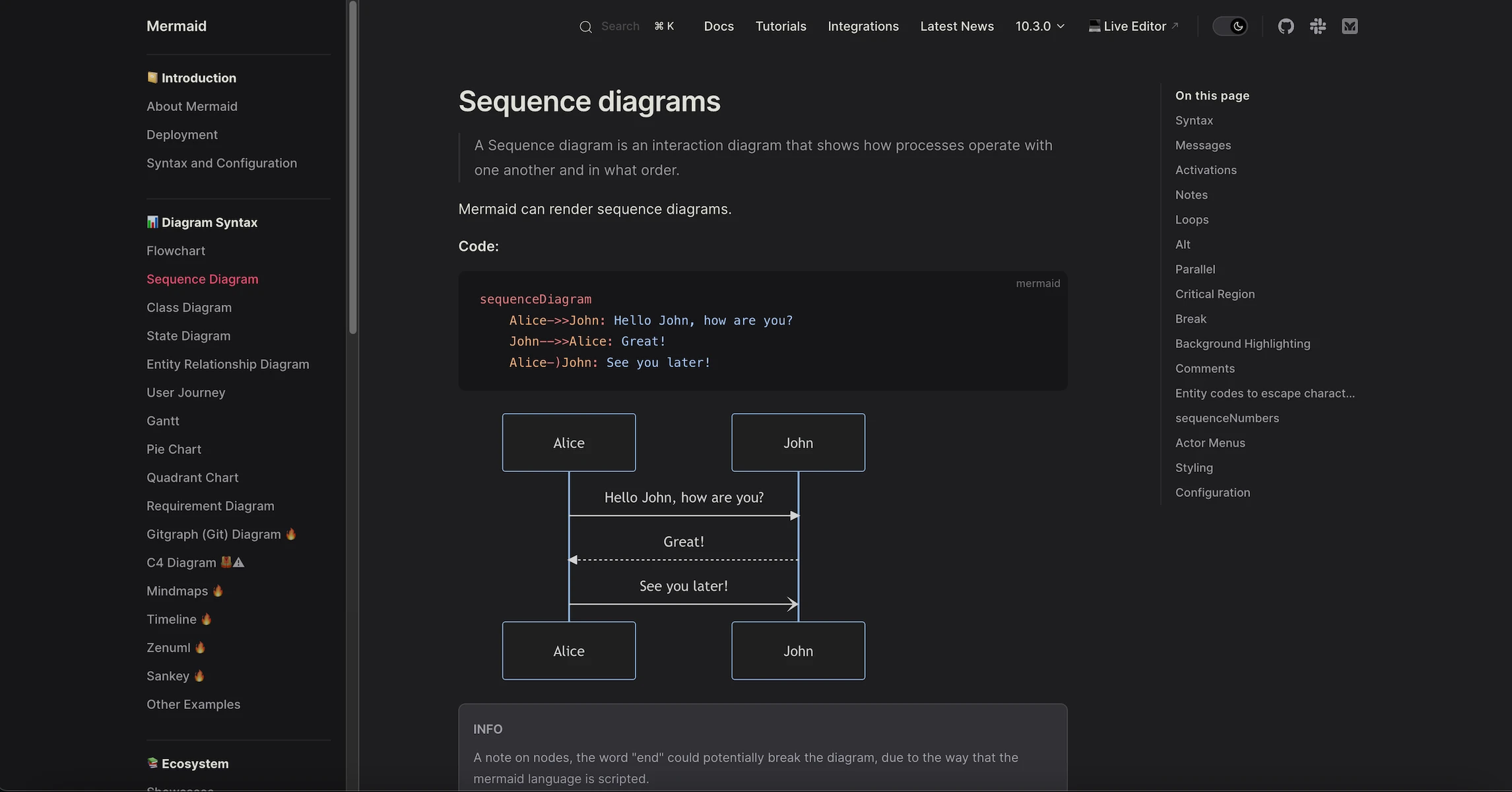Click the sidebar scrollbar thumb
Viewport: 1512px width, 792px height.
pyautogui.click(x=353, y=168)
